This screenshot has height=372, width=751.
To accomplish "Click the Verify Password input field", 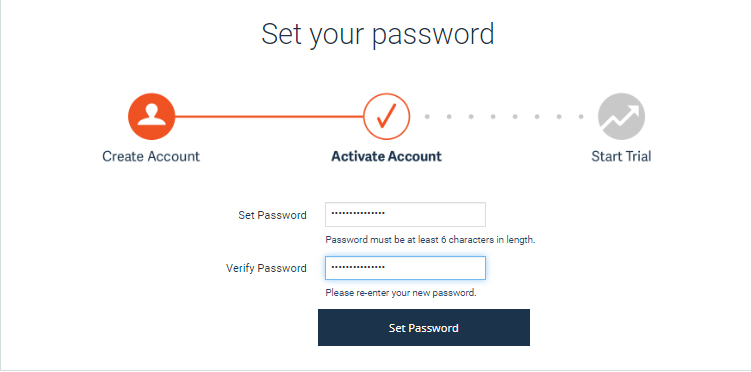I will 405,268.
